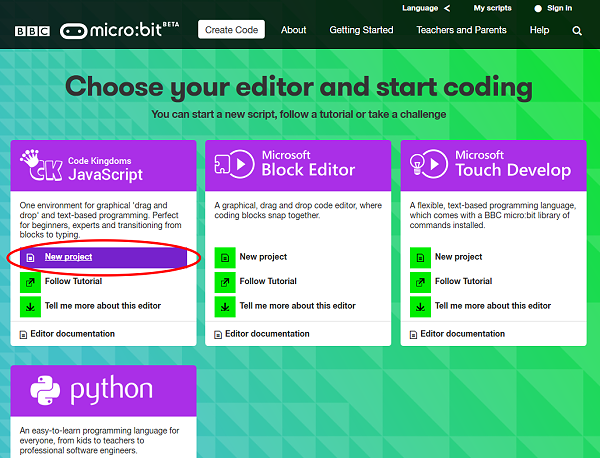The height and width of the screenshot is (458, 600).
Task: Click the Python snake logo
Action: click(x=45, y=390)
